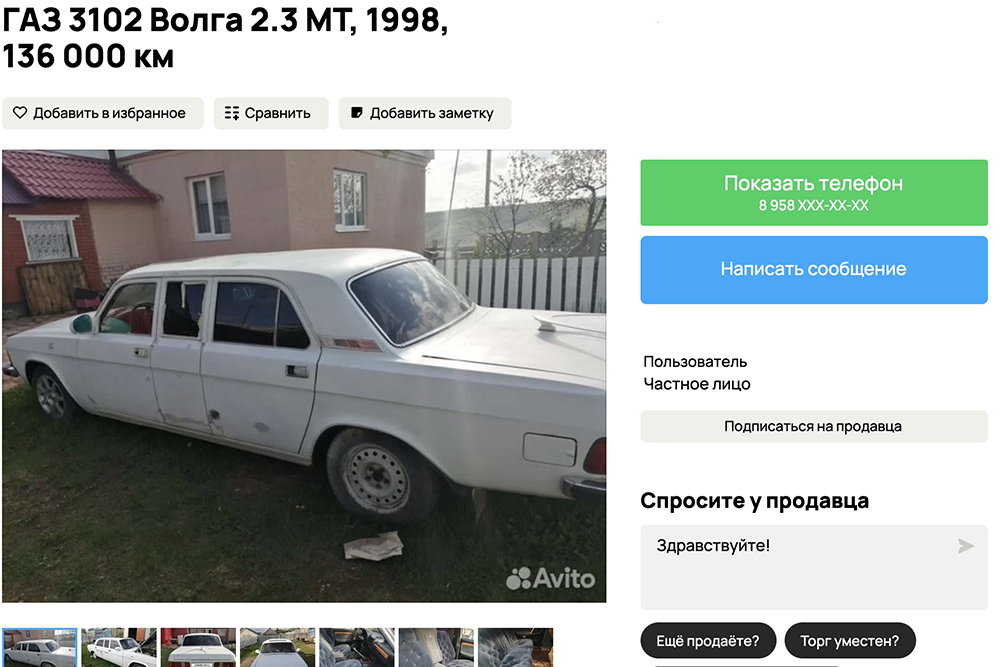Click Добавить заметку button
The image size is (1000, 667).
pos(425,114)
